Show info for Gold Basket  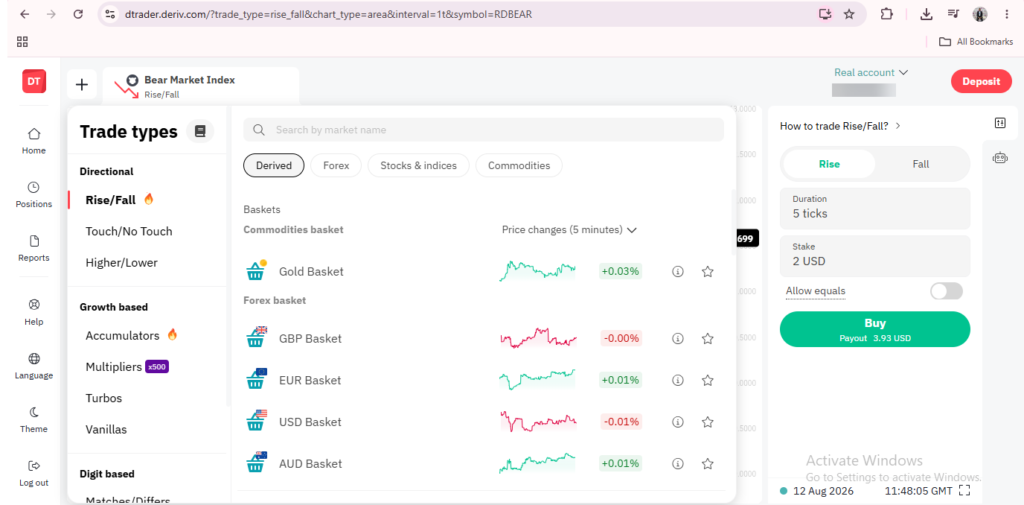pyautogui.click(x=678, y=271)
